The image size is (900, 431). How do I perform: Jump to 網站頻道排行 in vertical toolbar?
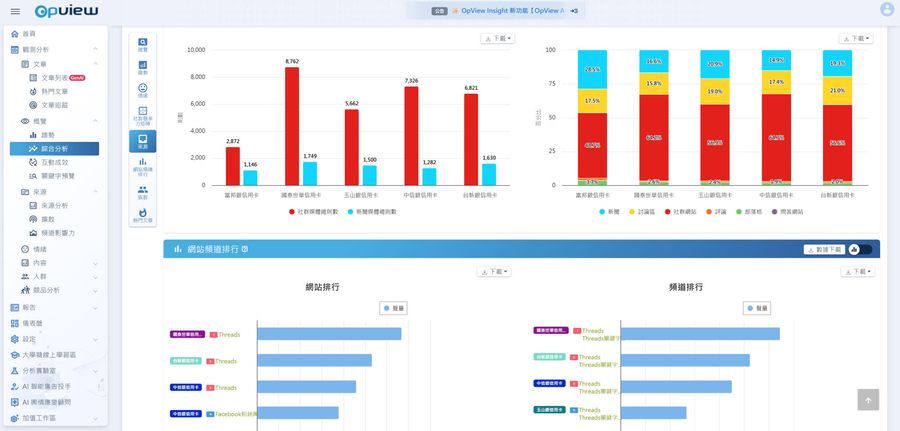142,166
